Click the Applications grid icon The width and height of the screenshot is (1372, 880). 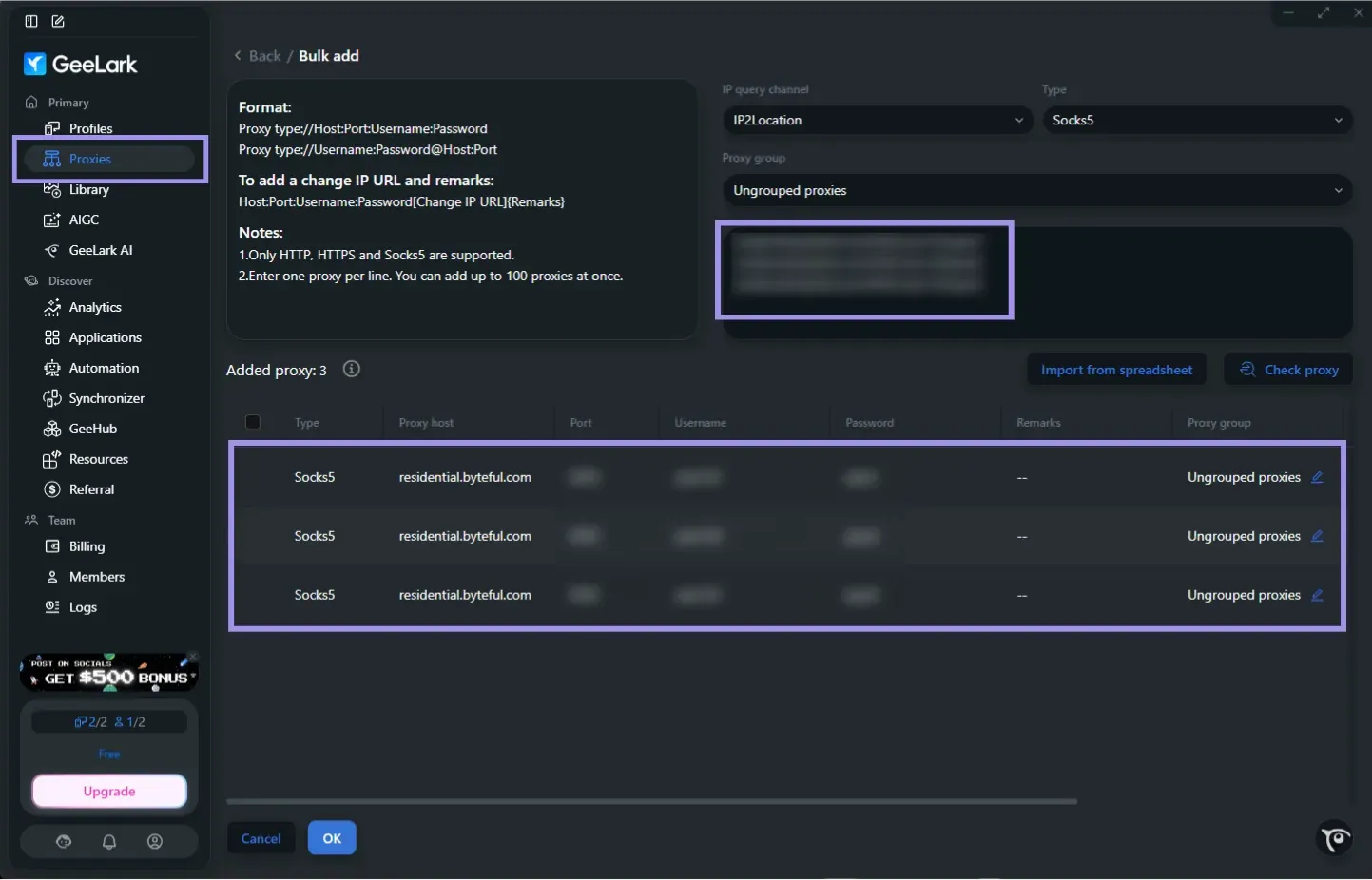tap(52, 337)
